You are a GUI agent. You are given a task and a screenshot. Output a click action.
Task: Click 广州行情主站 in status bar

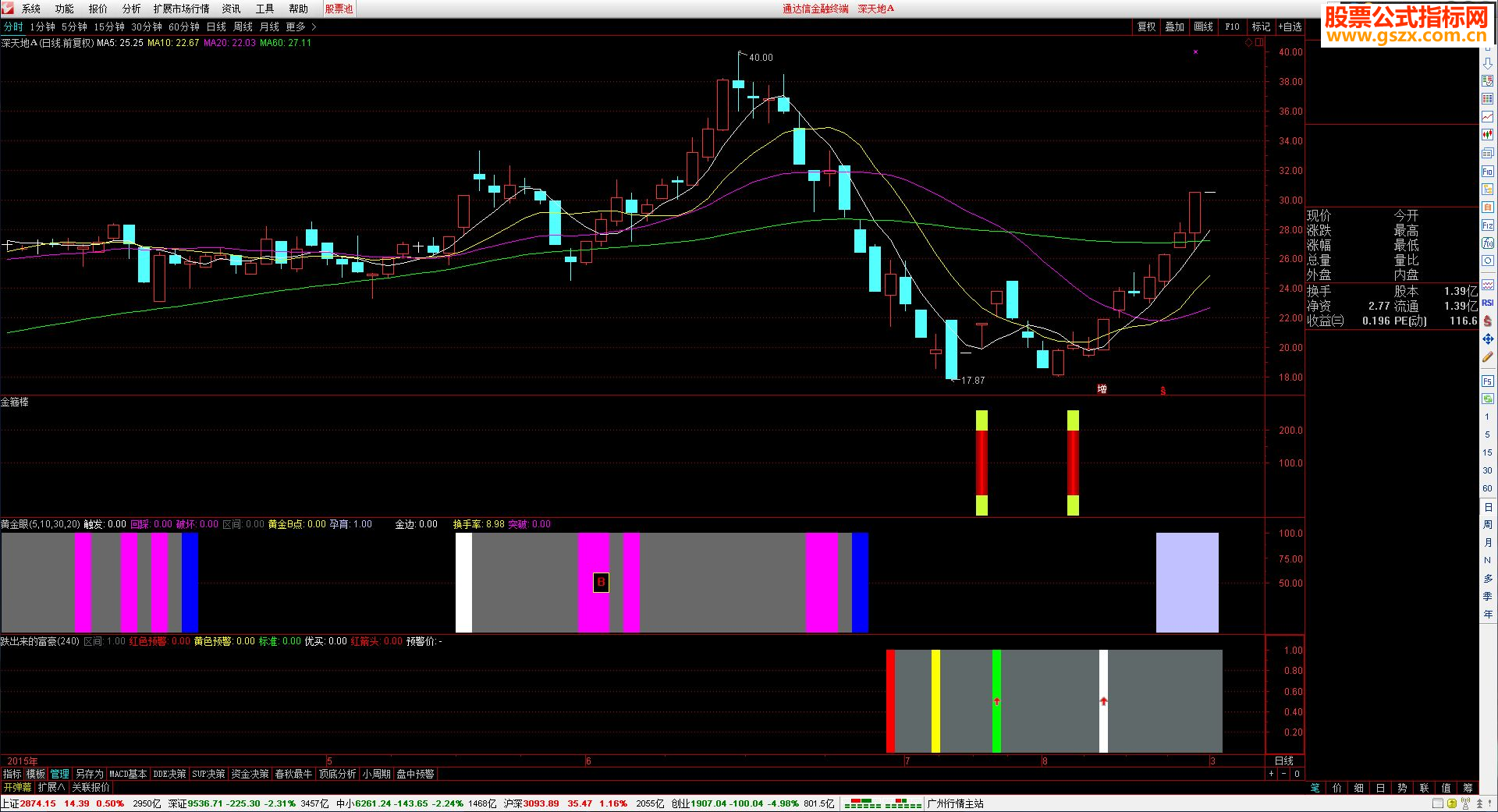(955, 803)
